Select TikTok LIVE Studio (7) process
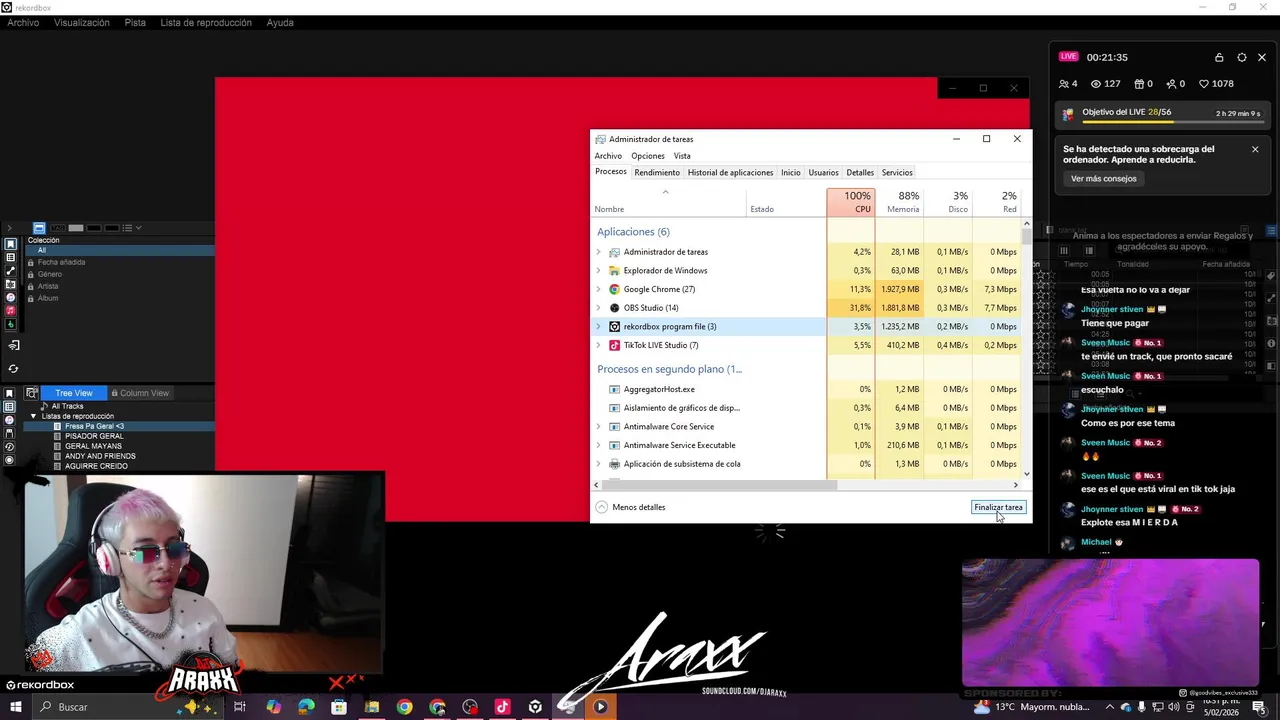The image size is (1280, 720). pyautogui.click(x=806, y=345)
